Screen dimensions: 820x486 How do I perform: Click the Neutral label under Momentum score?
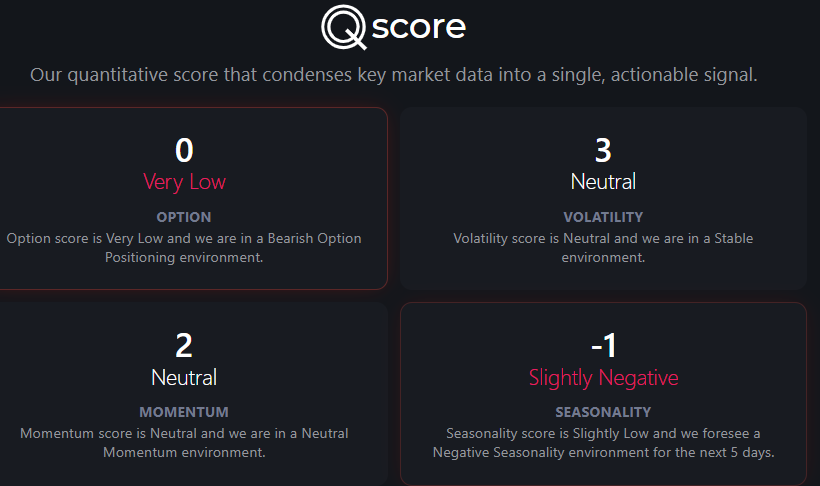(x=184, y=377)
